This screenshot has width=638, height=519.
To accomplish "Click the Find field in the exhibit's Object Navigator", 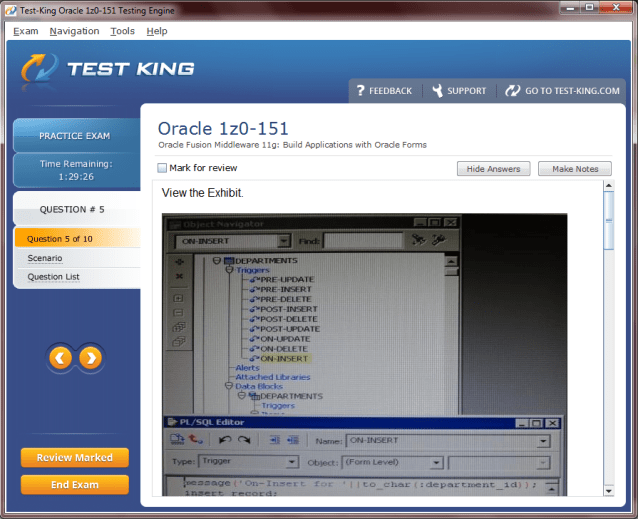I will point(363,241).
